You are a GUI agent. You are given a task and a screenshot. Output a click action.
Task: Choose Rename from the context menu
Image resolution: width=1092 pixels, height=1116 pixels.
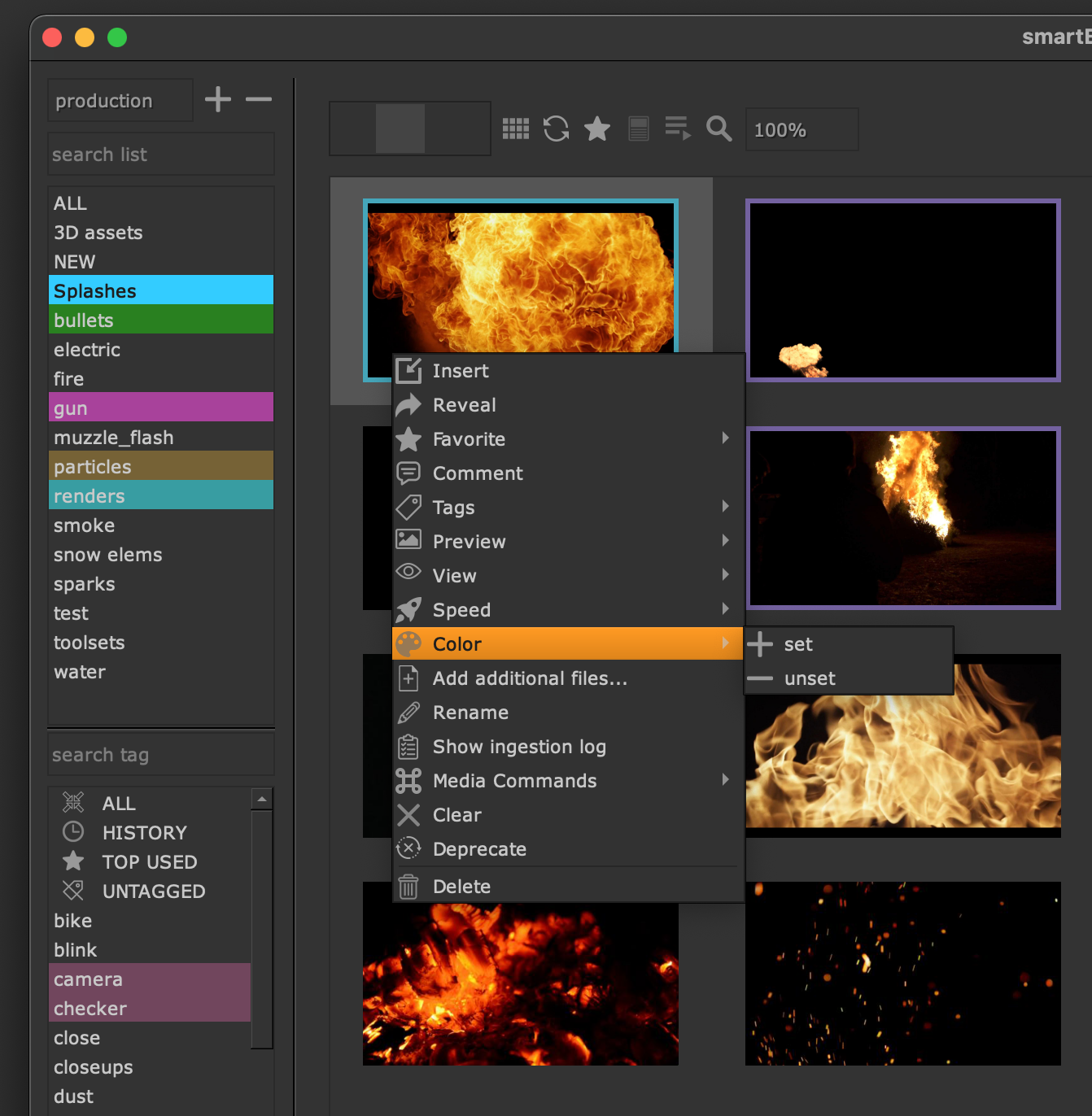(x=470, y=713)
